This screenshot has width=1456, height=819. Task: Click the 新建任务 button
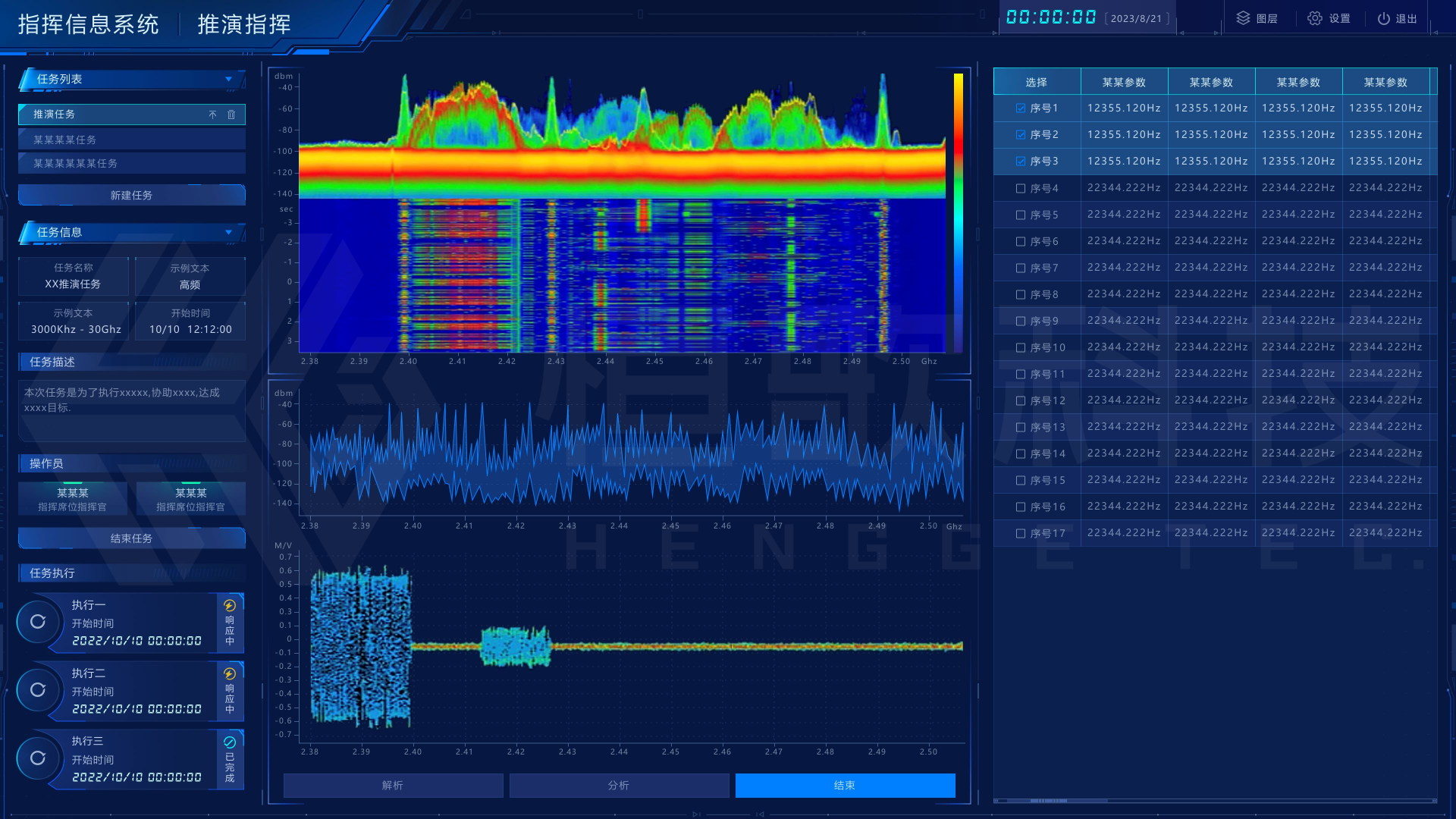pyautogui.click(x=132, y=195)
